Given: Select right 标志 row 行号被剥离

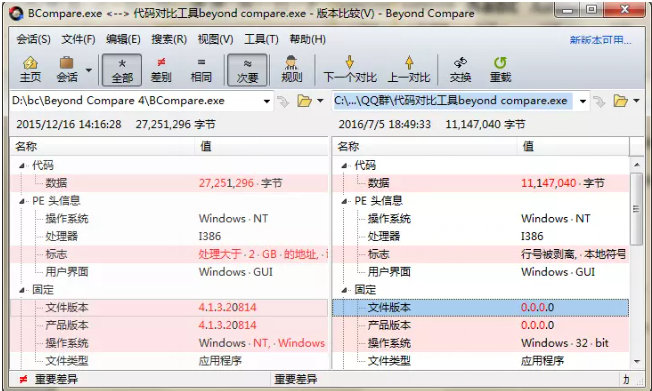Looking at the screenshot, I should (481, 254).
